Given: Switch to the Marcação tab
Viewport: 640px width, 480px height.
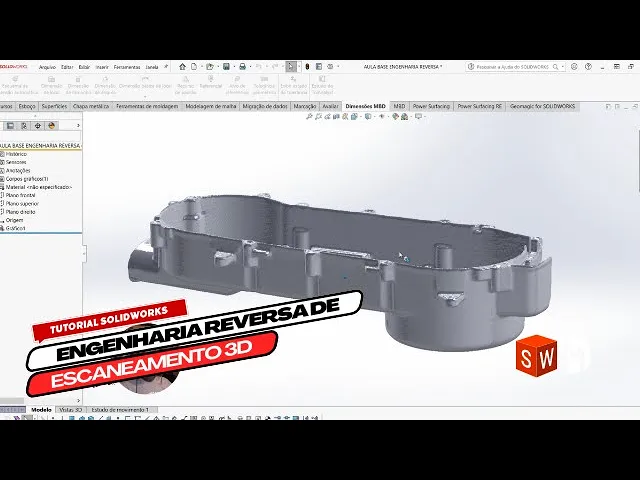Looking at the screenshot, I should point(305,106).
